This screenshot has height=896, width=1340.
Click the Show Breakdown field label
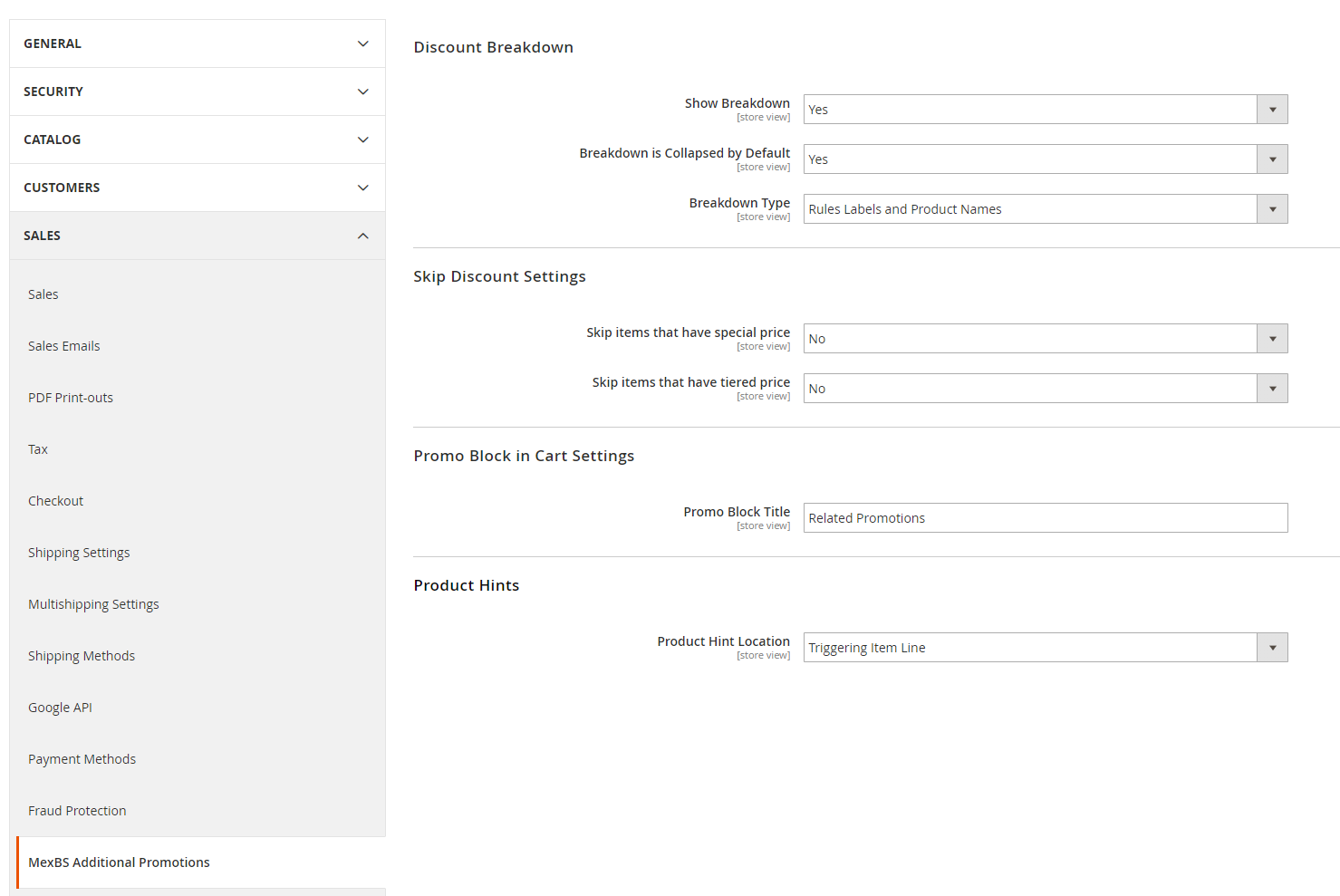coord(737,103)
